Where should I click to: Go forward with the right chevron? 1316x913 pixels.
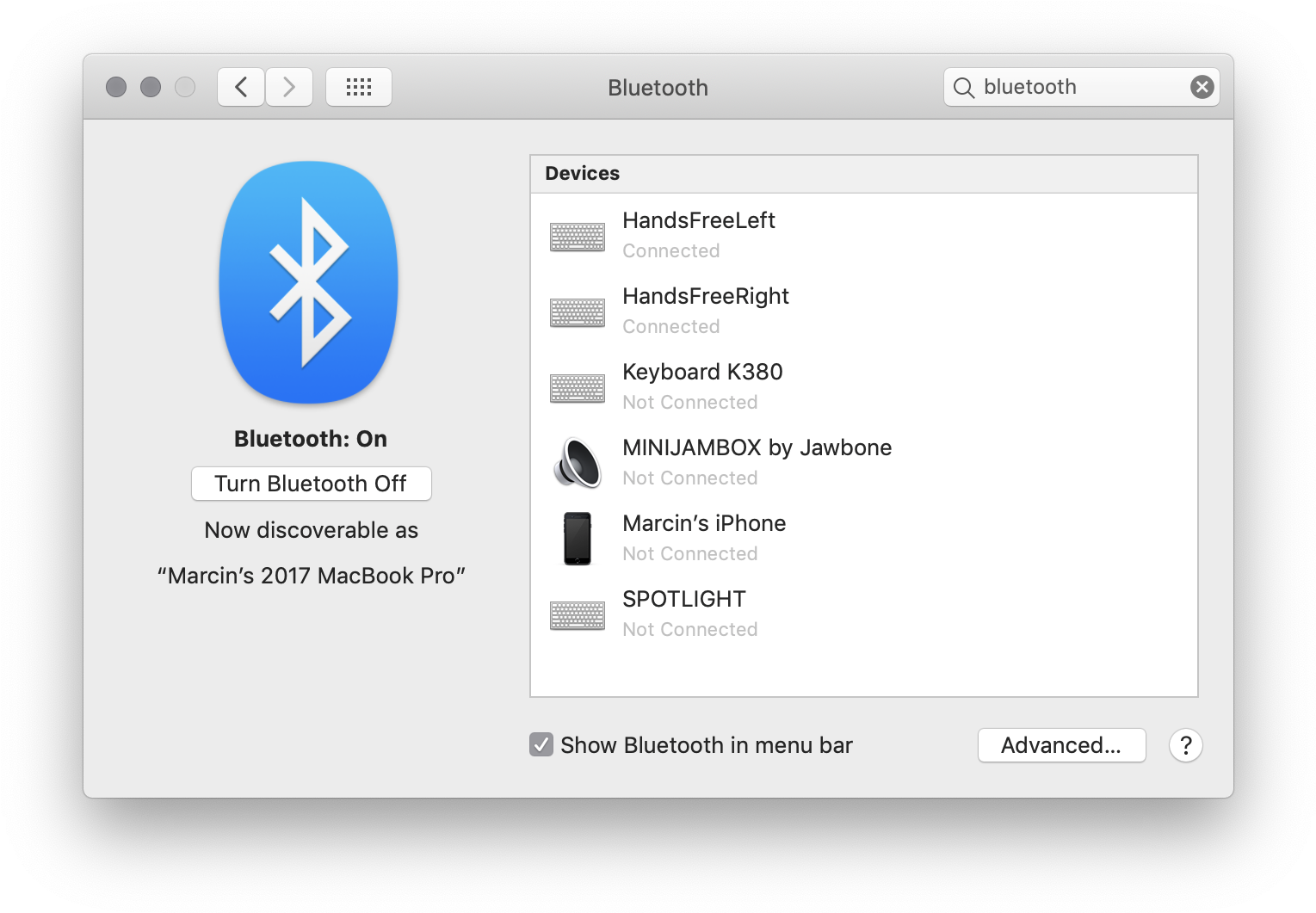pyautogui.click(x=289, y=87)
